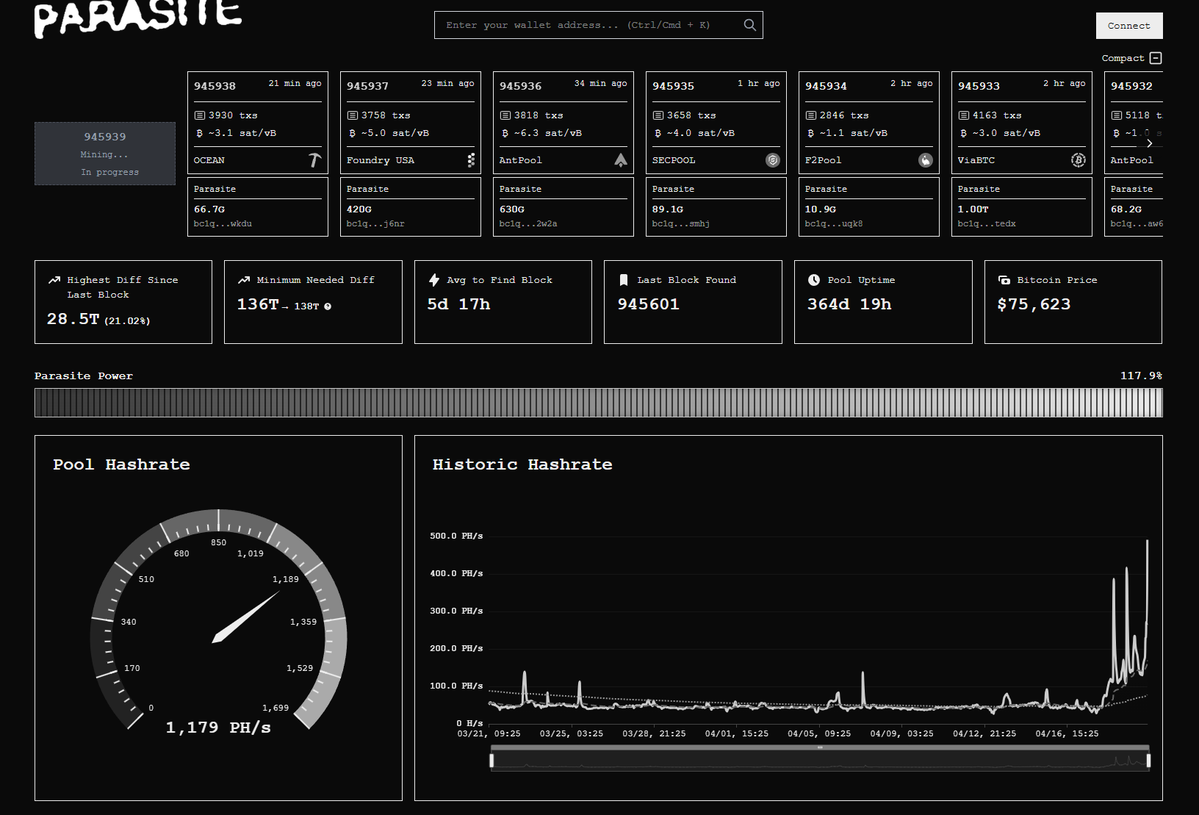Open Parasite 66.7G share card
The height and width of the screenshot is (815, 1199).
click(258, 206)
